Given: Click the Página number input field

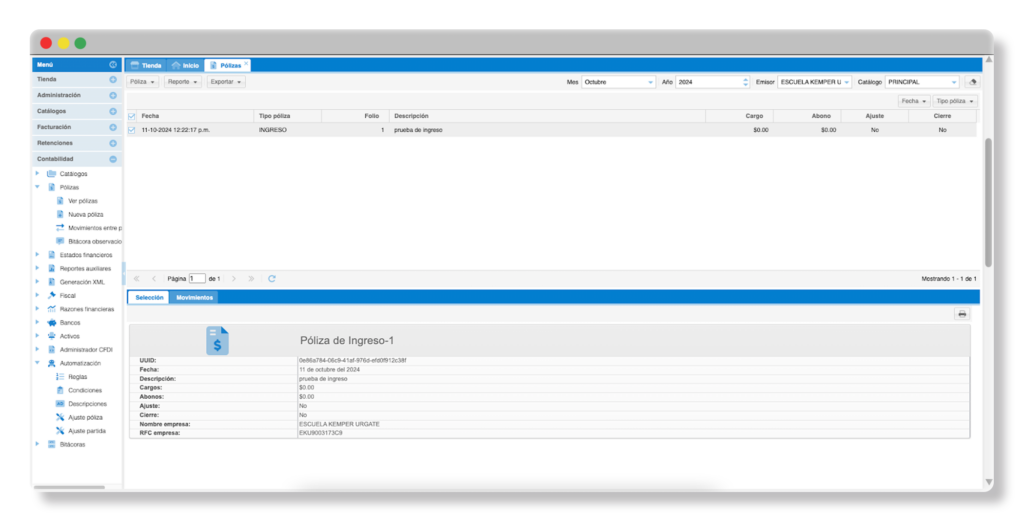Looking at the screenshot, I should coord(197,278).
